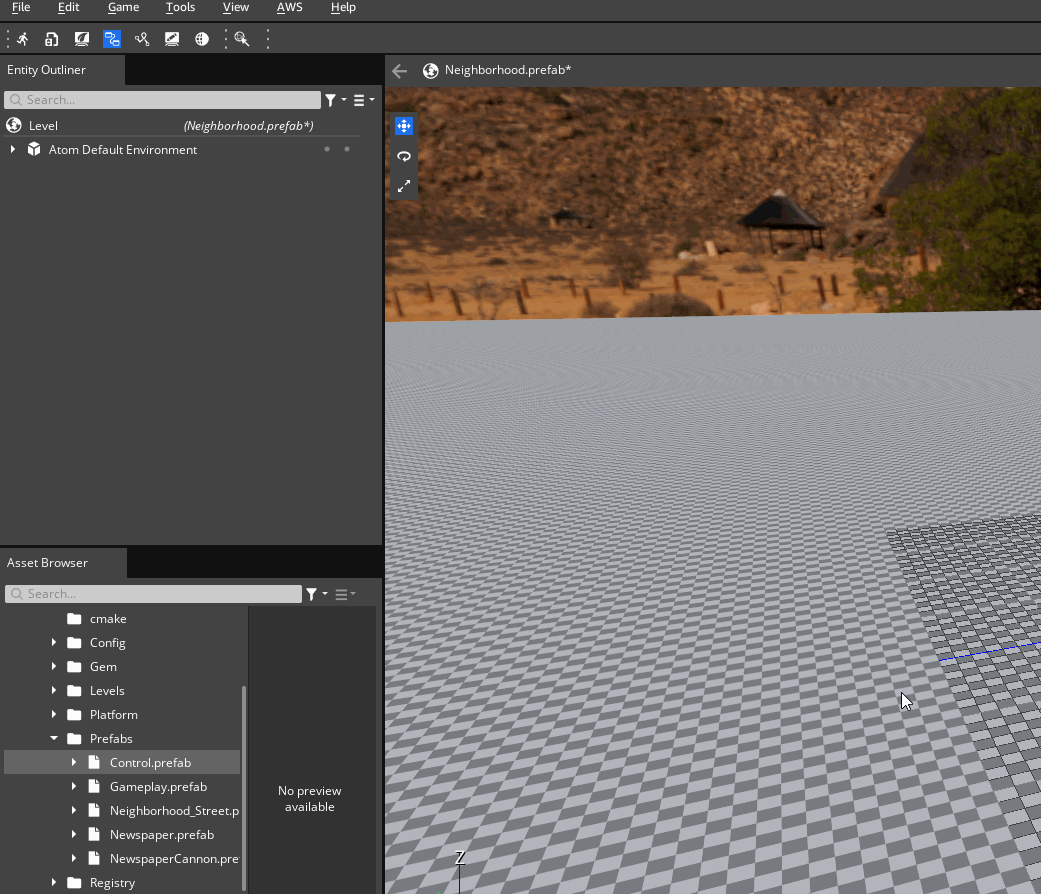1041x894 pixels.
Task: Focus the Asset Browser search field
Action: click(153, 594)
